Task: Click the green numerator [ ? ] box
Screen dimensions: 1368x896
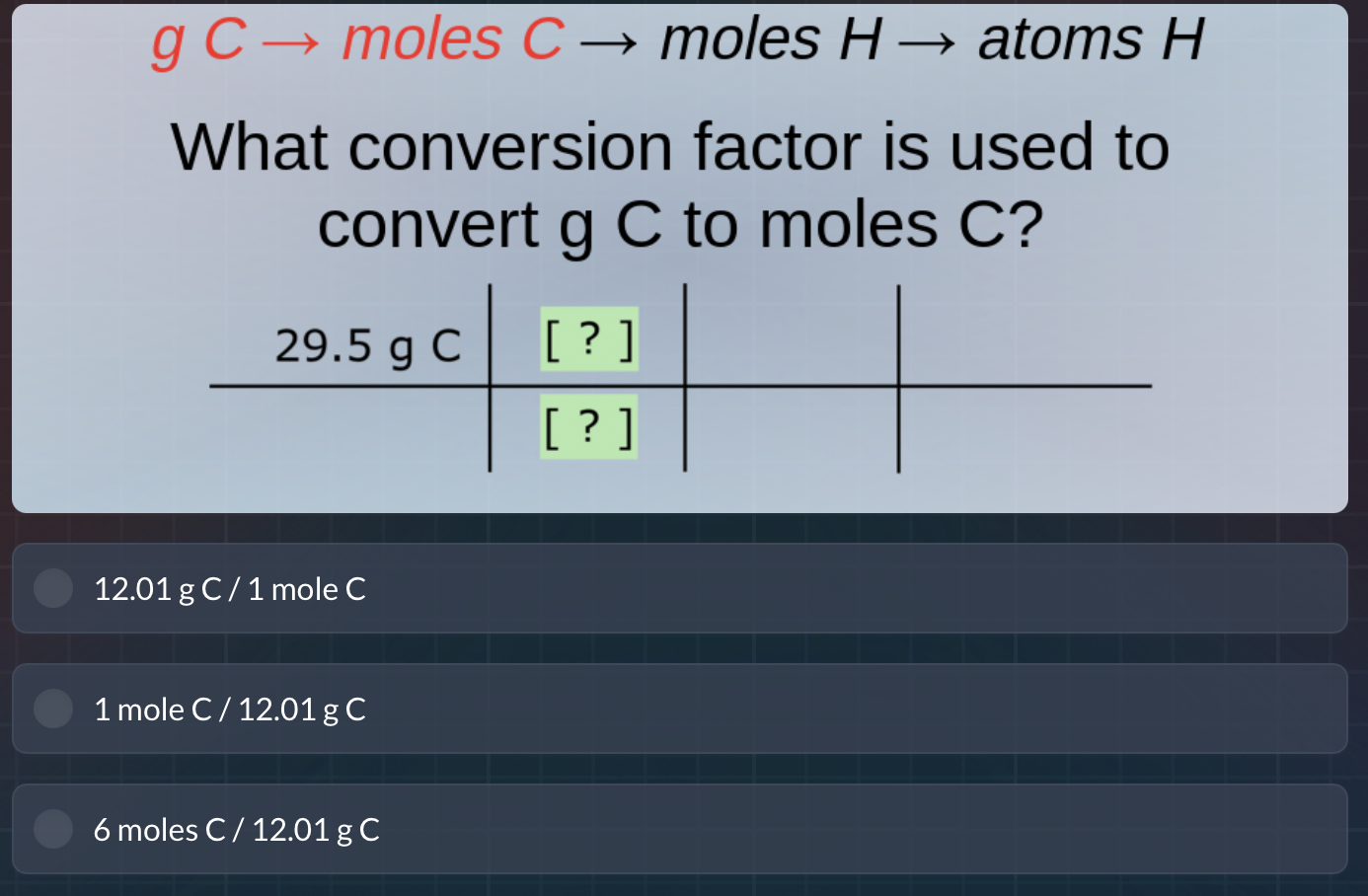Action: pyautogui.click(x=588, y=340)
